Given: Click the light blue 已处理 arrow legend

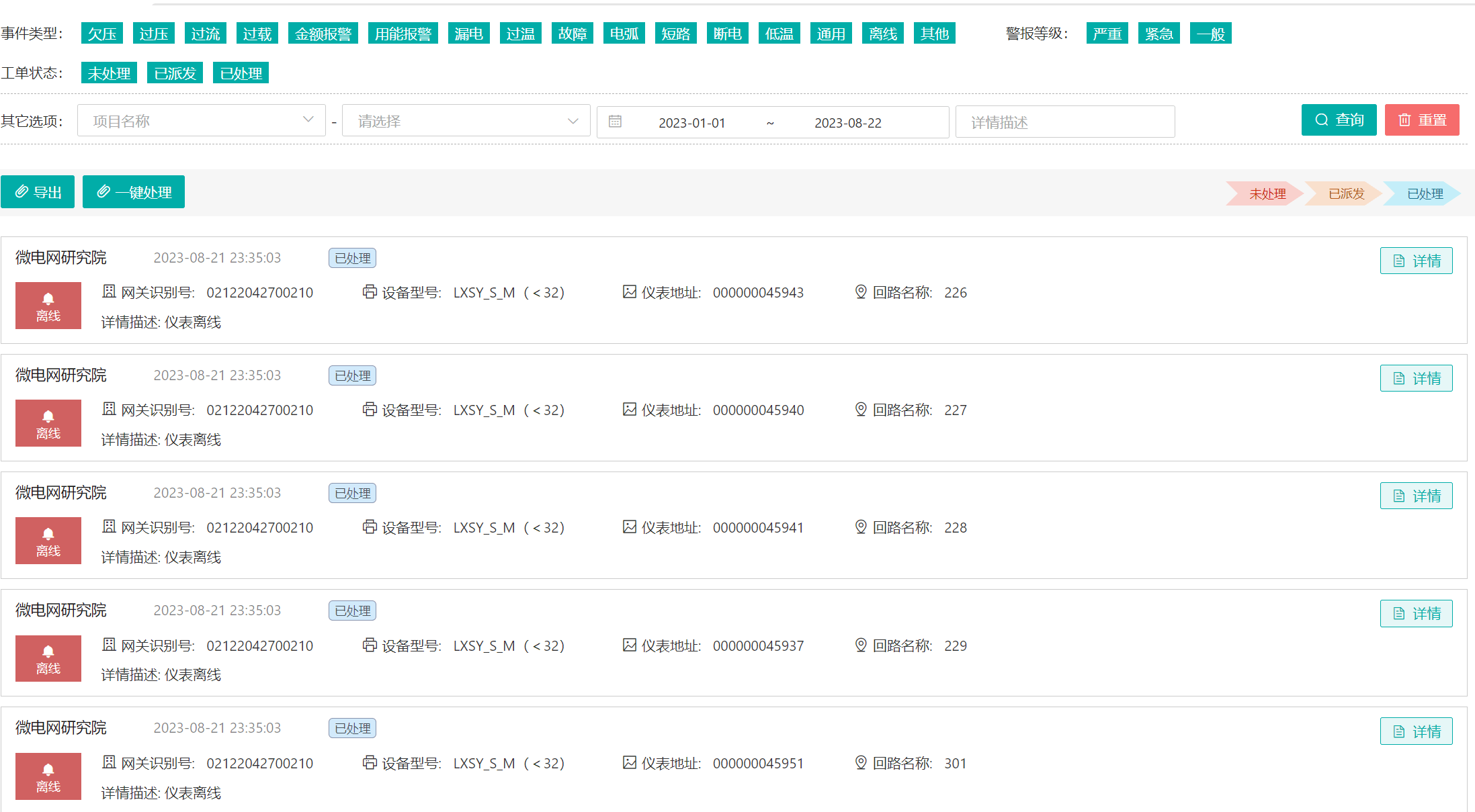Looking at the screenshot, I should point(1424,193).
